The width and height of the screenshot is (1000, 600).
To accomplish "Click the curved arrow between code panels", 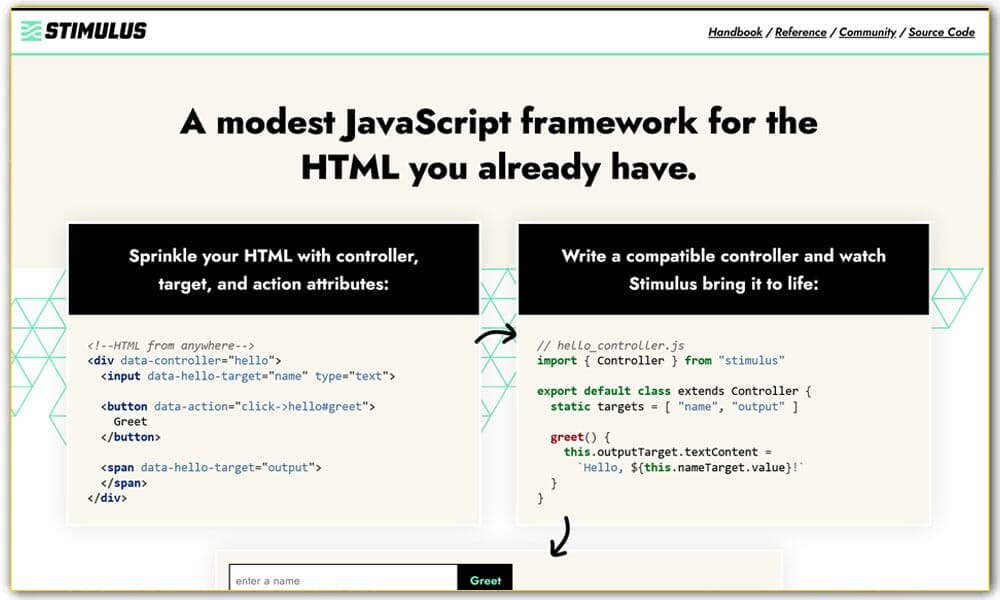I will [x=497, y=334].
